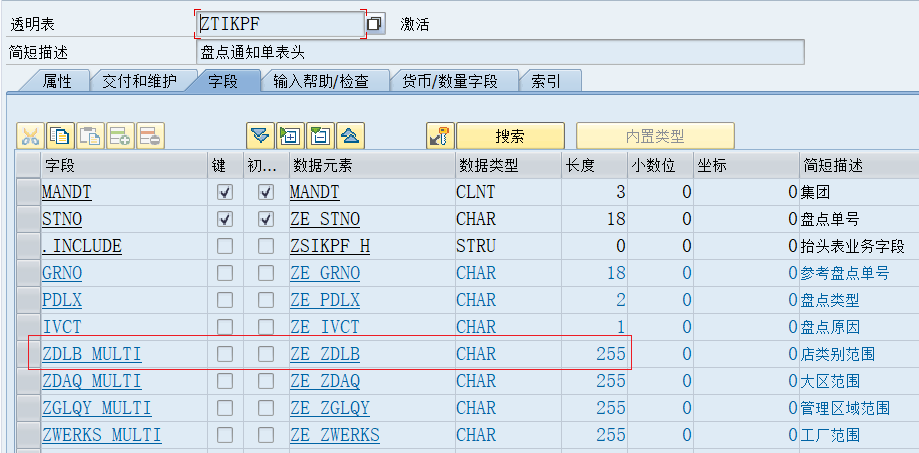Click field name IVCT
Screen dimensions: 919x453
coord(62,327)
